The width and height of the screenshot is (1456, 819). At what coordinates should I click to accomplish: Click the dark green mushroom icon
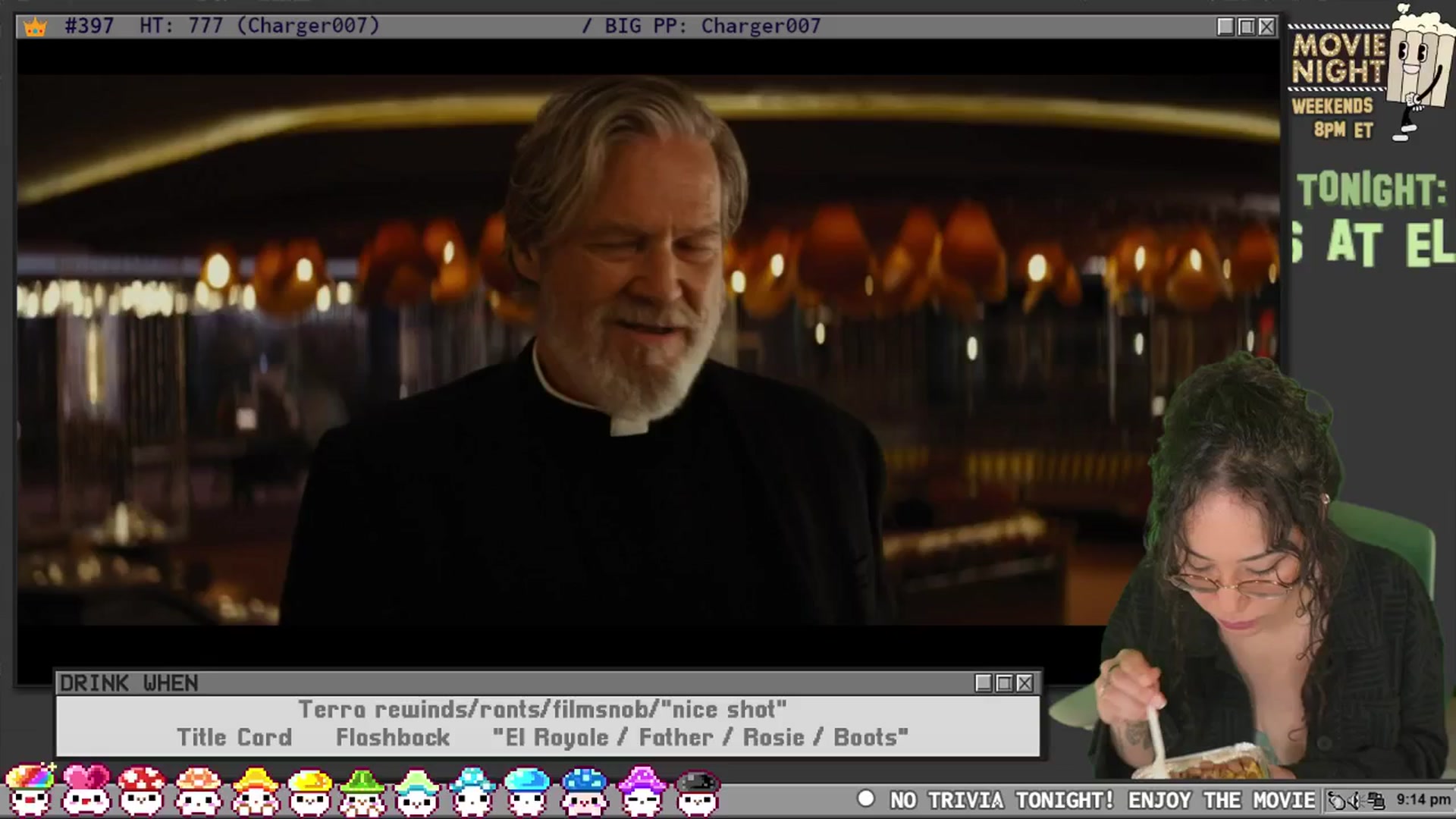pyautogui.click(x=362, y=791)
